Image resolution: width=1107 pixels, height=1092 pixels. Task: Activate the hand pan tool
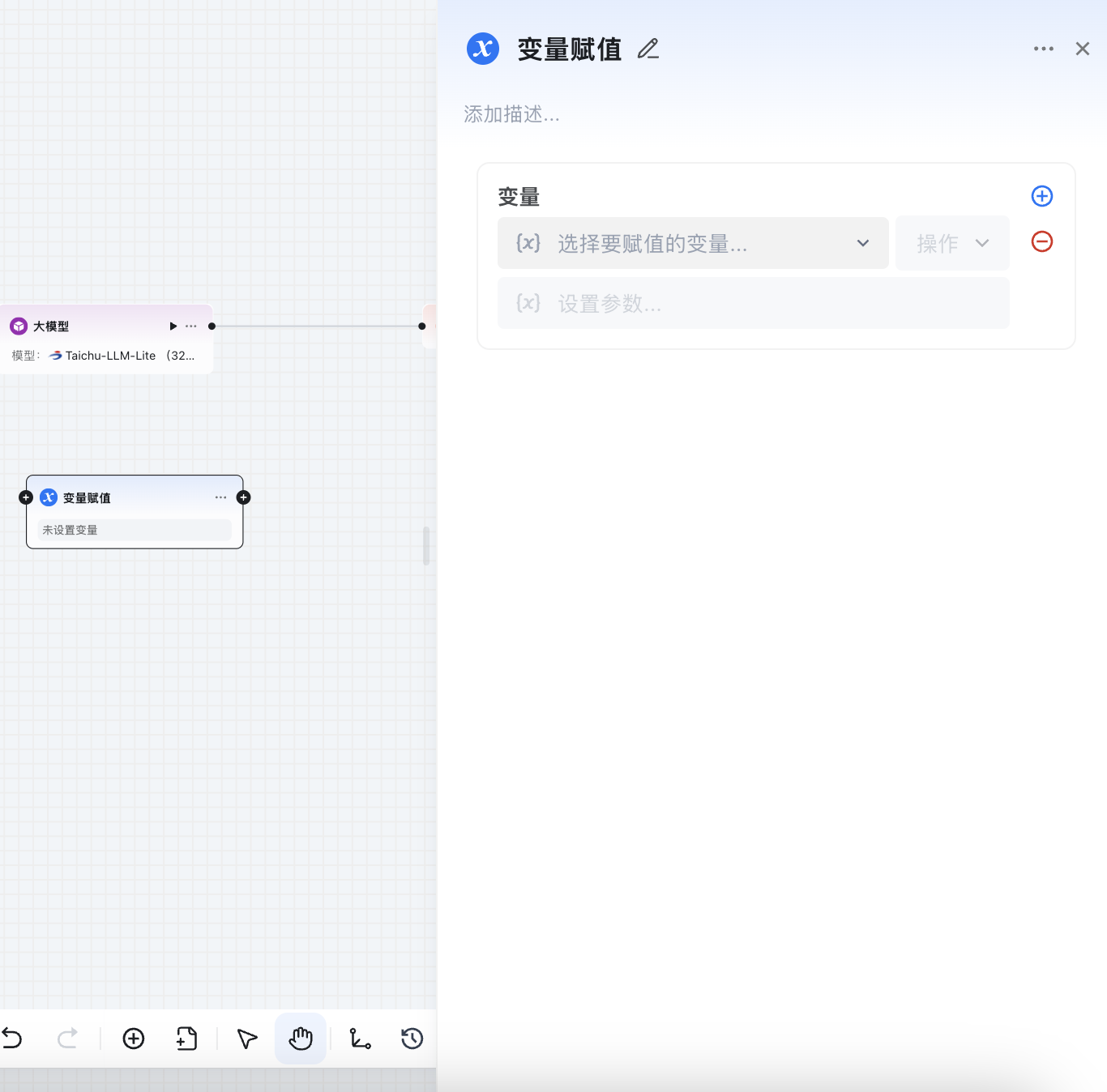300,1039
